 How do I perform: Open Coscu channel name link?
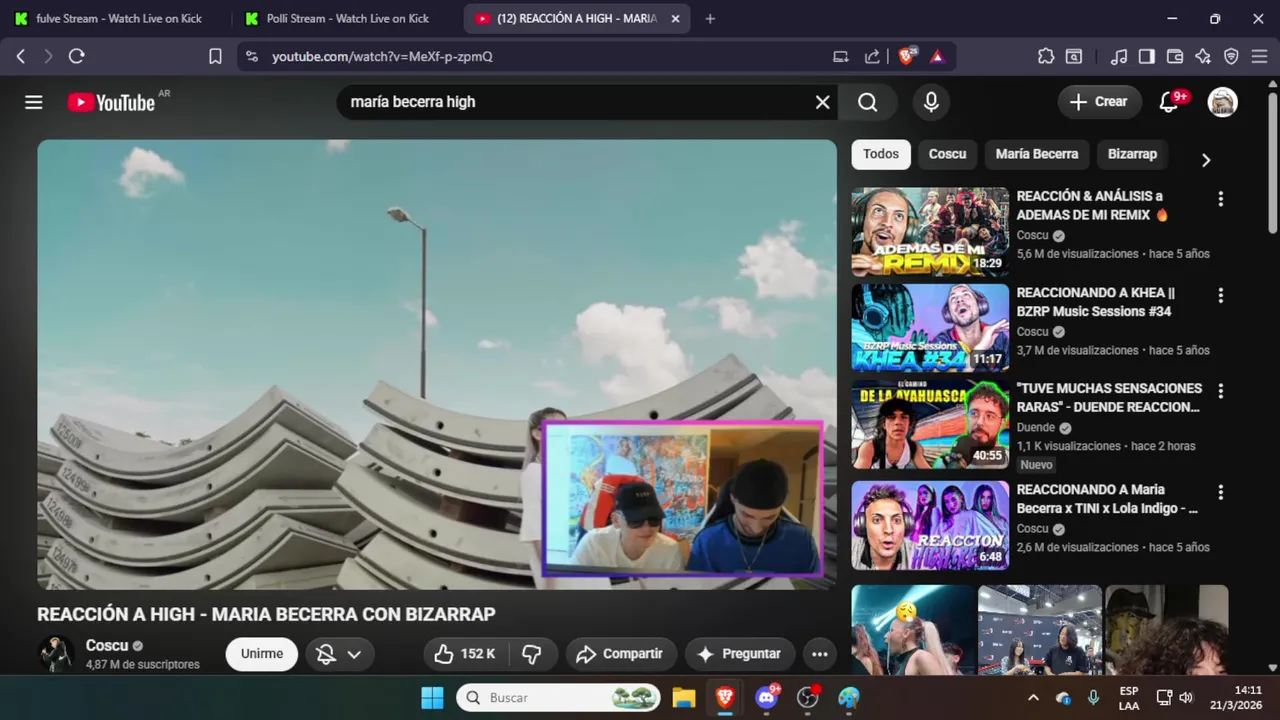(107, 645)
